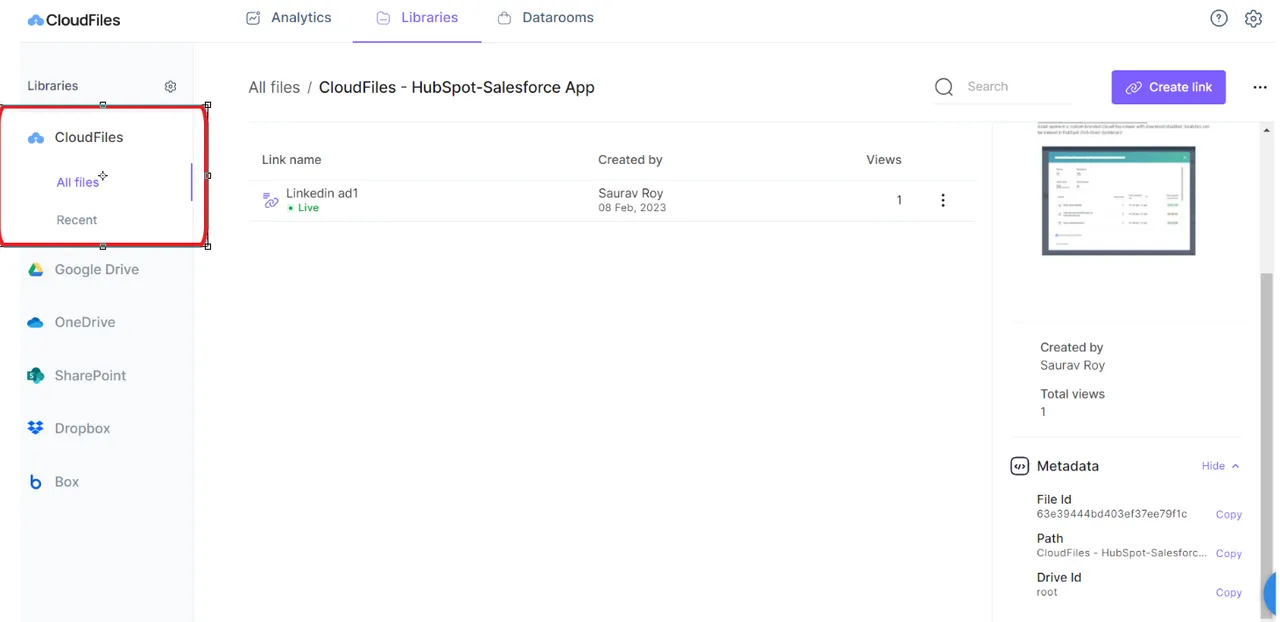Viewport: 1280px width, 622px height.
Task: Click the file preview thumbnail
Action: tap(1118, 199)
